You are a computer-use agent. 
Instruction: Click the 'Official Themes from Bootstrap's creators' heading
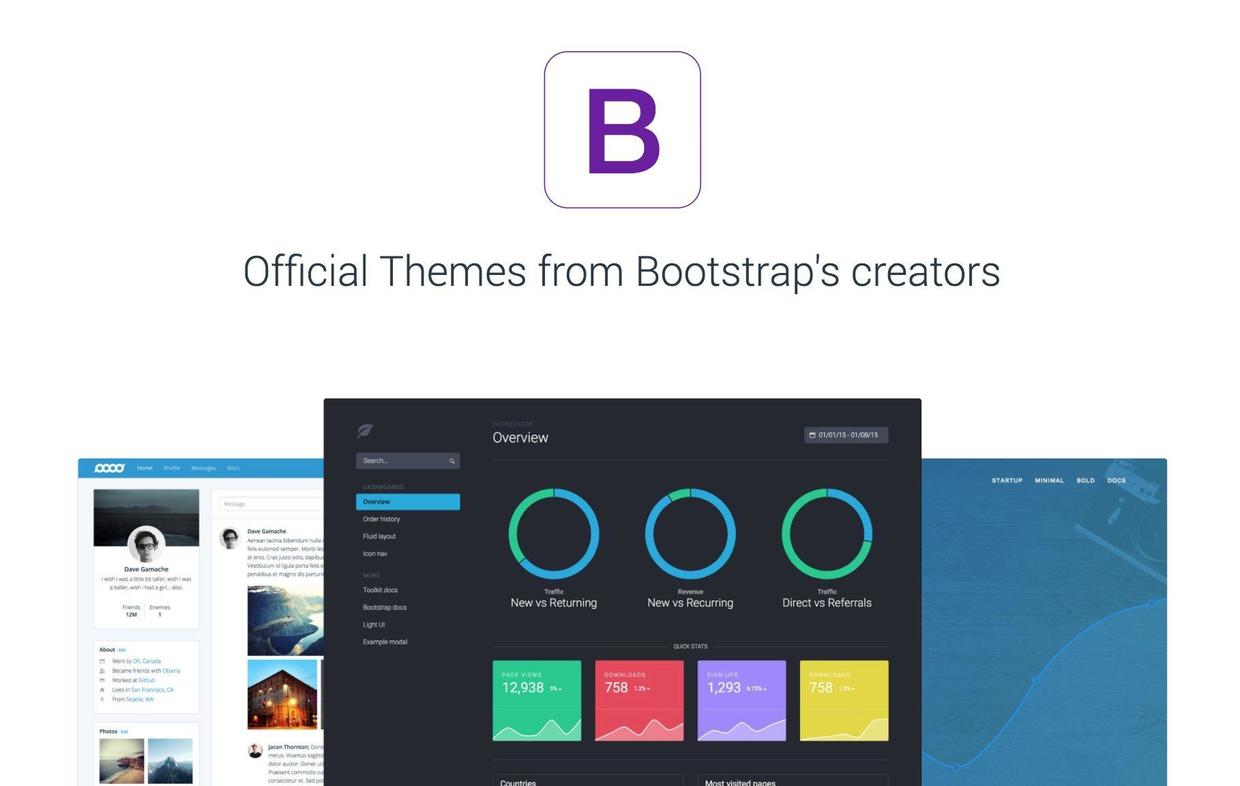[x=621, y=271]
